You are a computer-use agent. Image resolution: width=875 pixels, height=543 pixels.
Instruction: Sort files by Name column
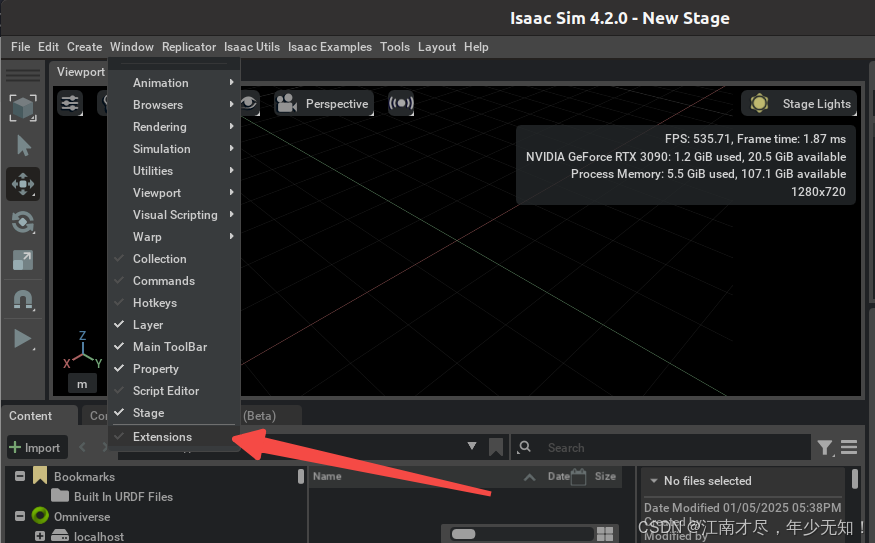pos(327,477)
